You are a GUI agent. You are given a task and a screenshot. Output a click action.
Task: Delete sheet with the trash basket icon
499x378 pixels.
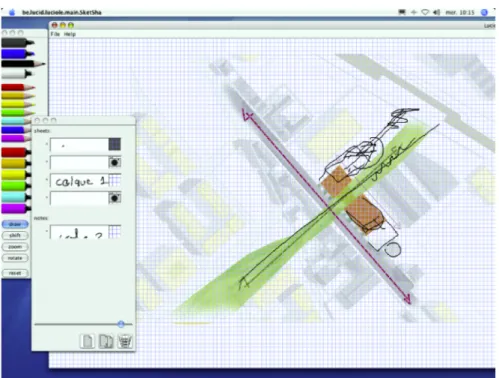click(125, 341)
